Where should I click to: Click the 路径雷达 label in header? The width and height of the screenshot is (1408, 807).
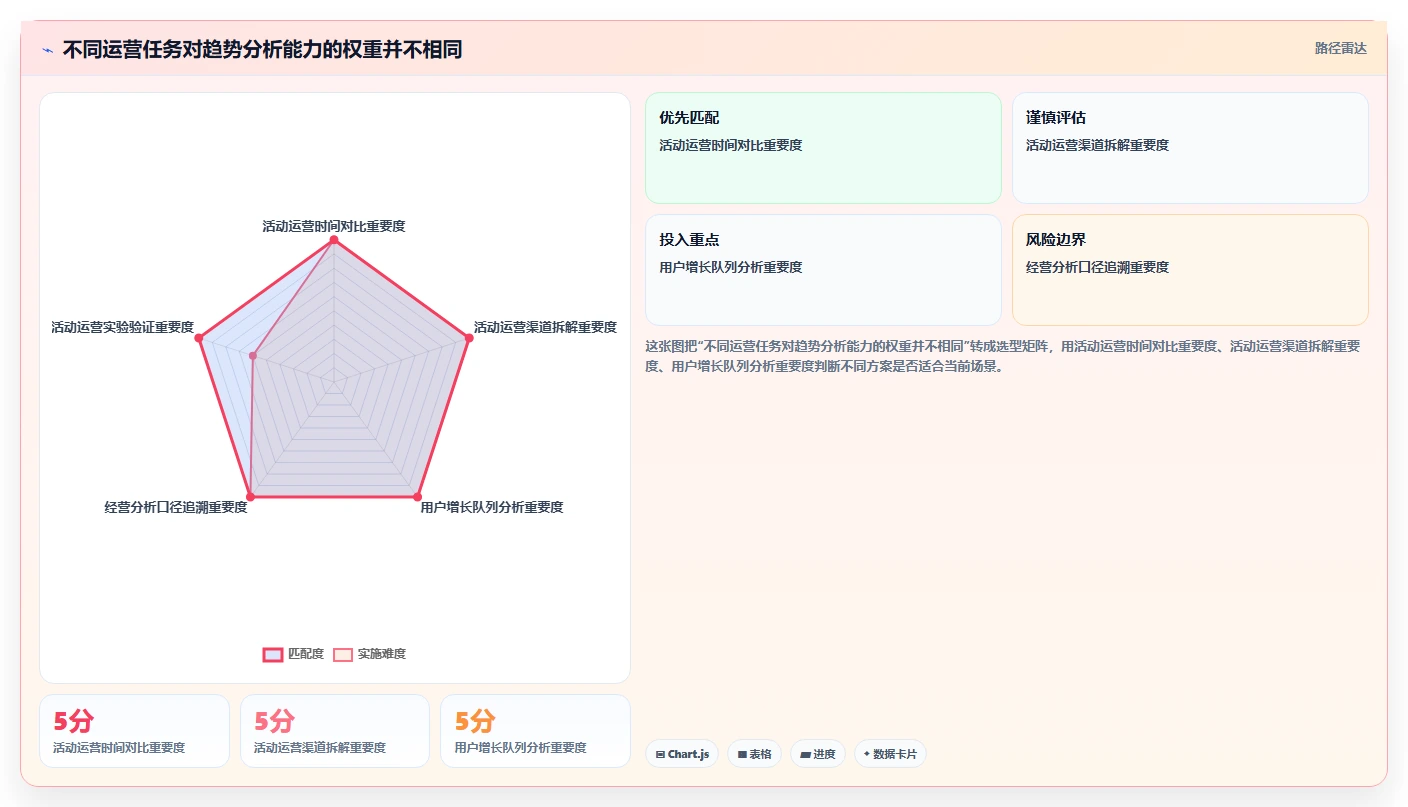point(1340,48)
